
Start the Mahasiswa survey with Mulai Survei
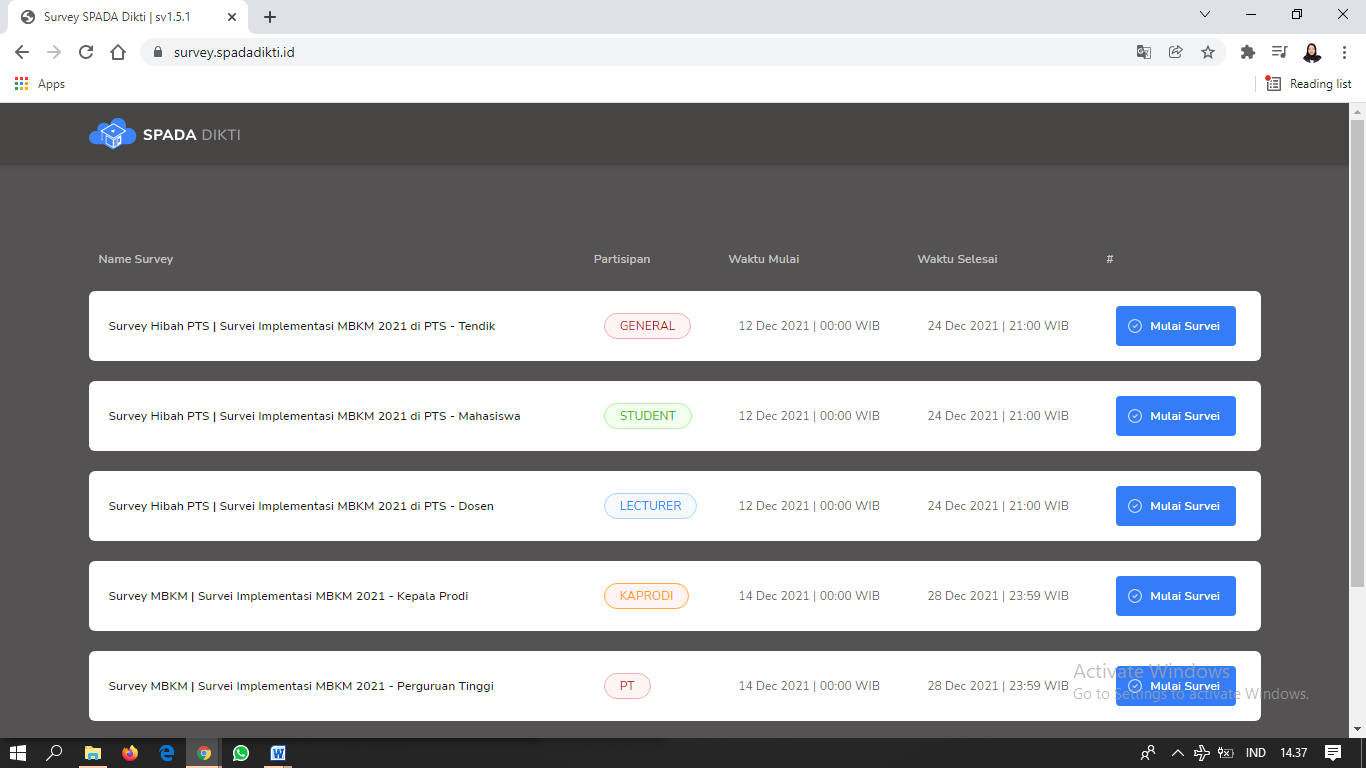(x=1175, y=416)
